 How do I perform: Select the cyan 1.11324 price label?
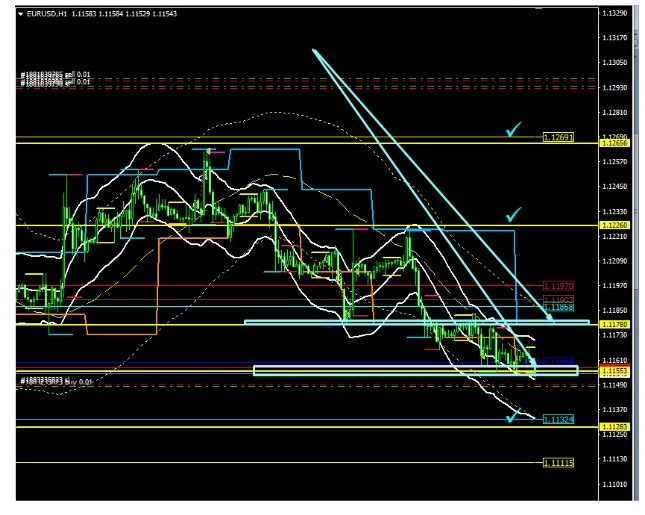558,419
